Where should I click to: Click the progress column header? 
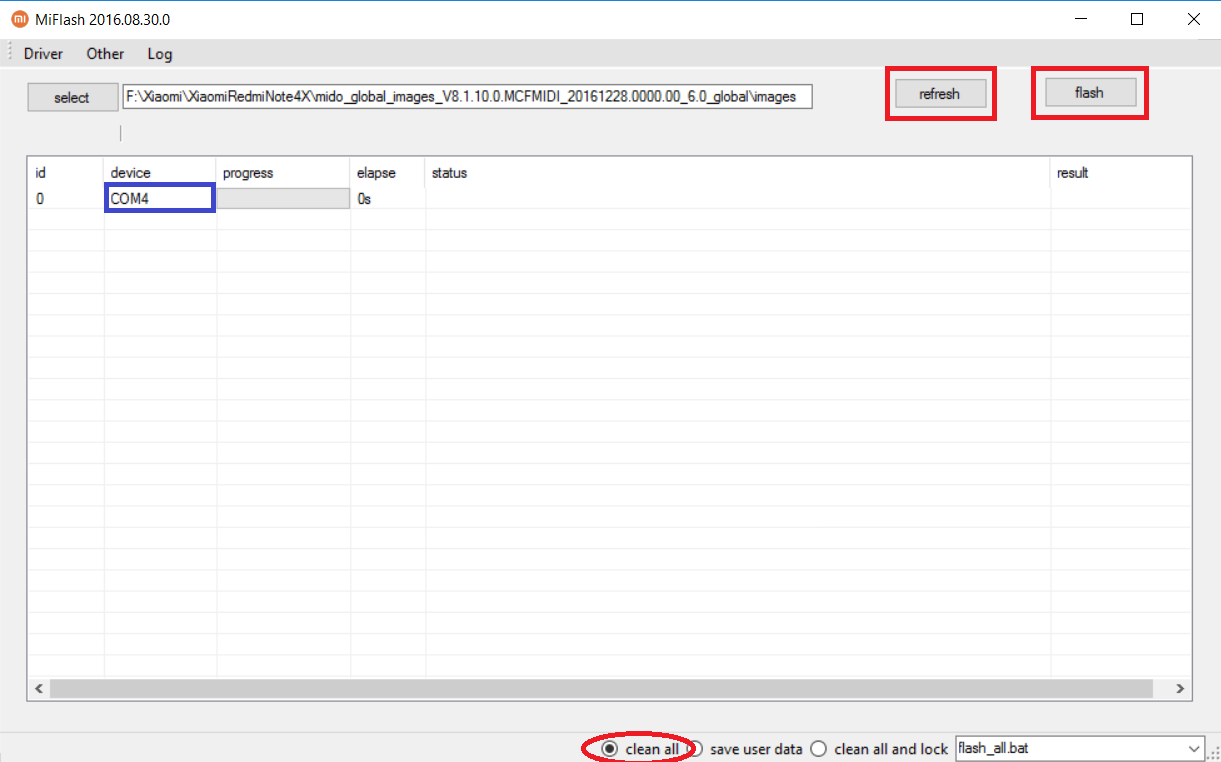tap(283, 173)
